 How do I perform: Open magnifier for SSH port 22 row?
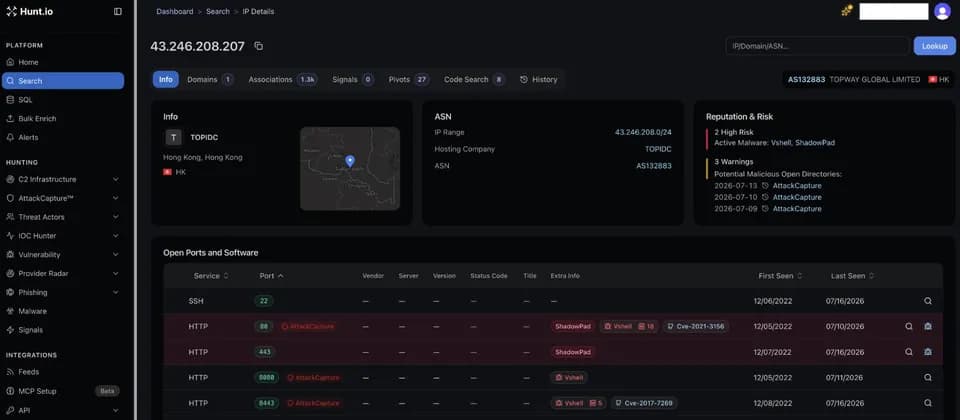click(928, 301)
